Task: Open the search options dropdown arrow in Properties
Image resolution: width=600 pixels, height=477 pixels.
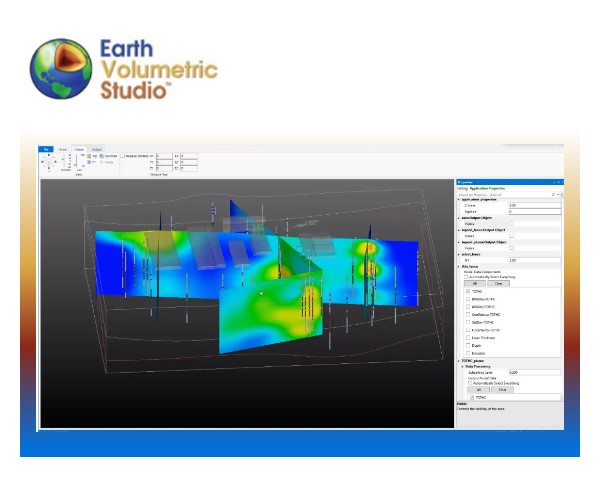Action: click(x=558, y=195)
